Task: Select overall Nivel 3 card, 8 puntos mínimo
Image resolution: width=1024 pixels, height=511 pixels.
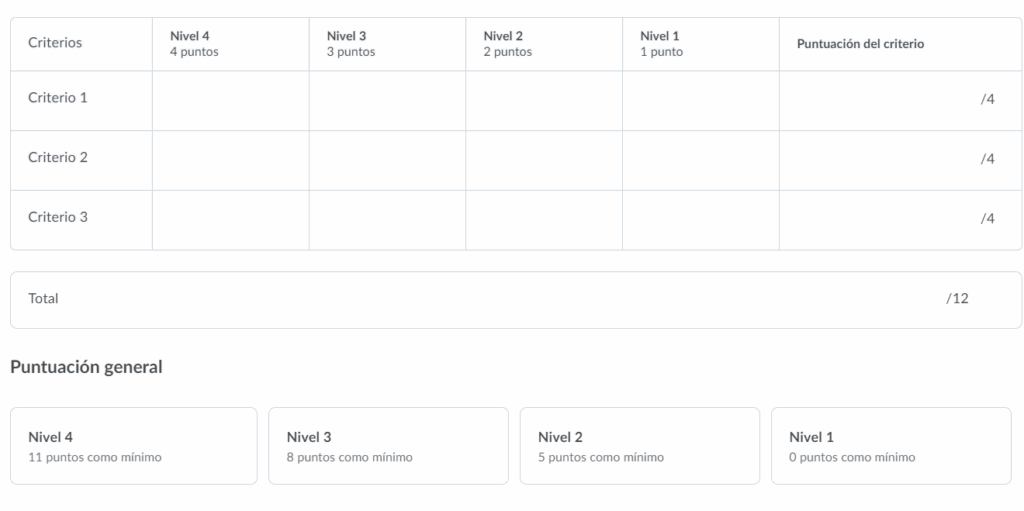Action: (388, 446)
